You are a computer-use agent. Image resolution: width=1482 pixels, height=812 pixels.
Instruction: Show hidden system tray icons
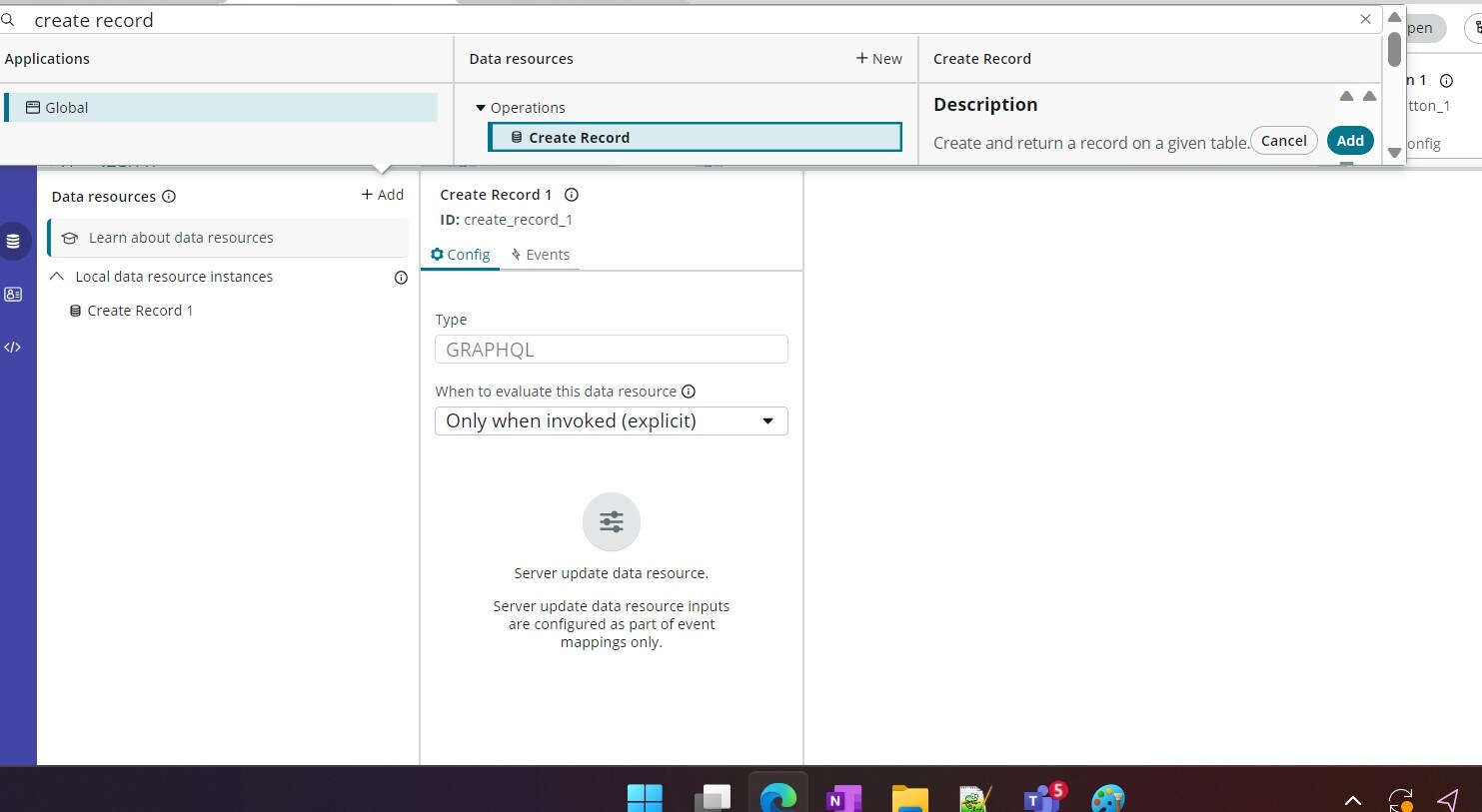point(1353,800)
